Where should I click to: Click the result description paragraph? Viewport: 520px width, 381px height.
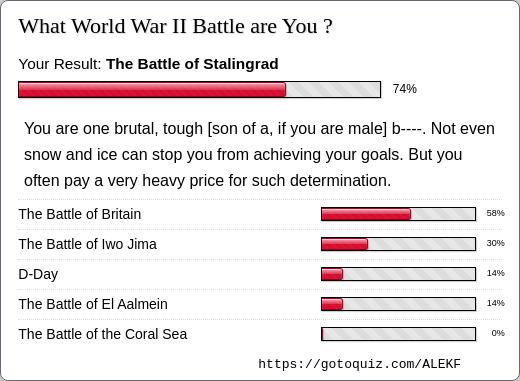[259, 154]
